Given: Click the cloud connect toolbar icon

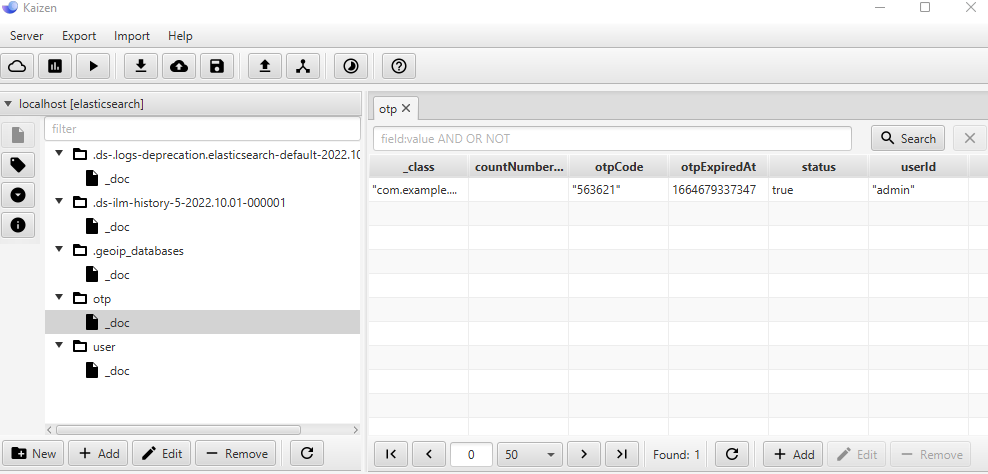Looking at the screenshot, I should pyautogui.click(x=17, y=66).
